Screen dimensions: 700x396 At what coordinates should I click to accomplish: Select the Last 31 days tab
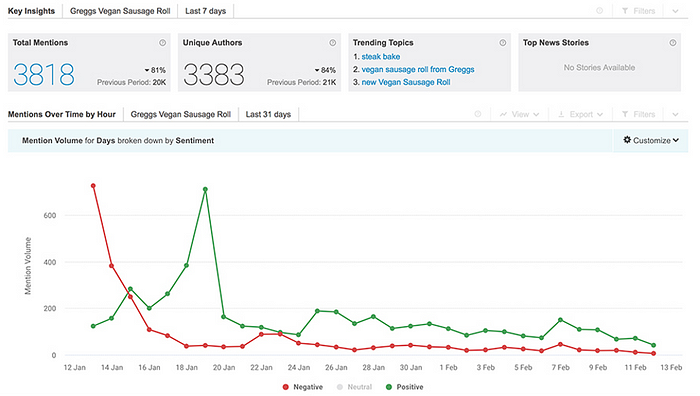[x=268, y=114]
